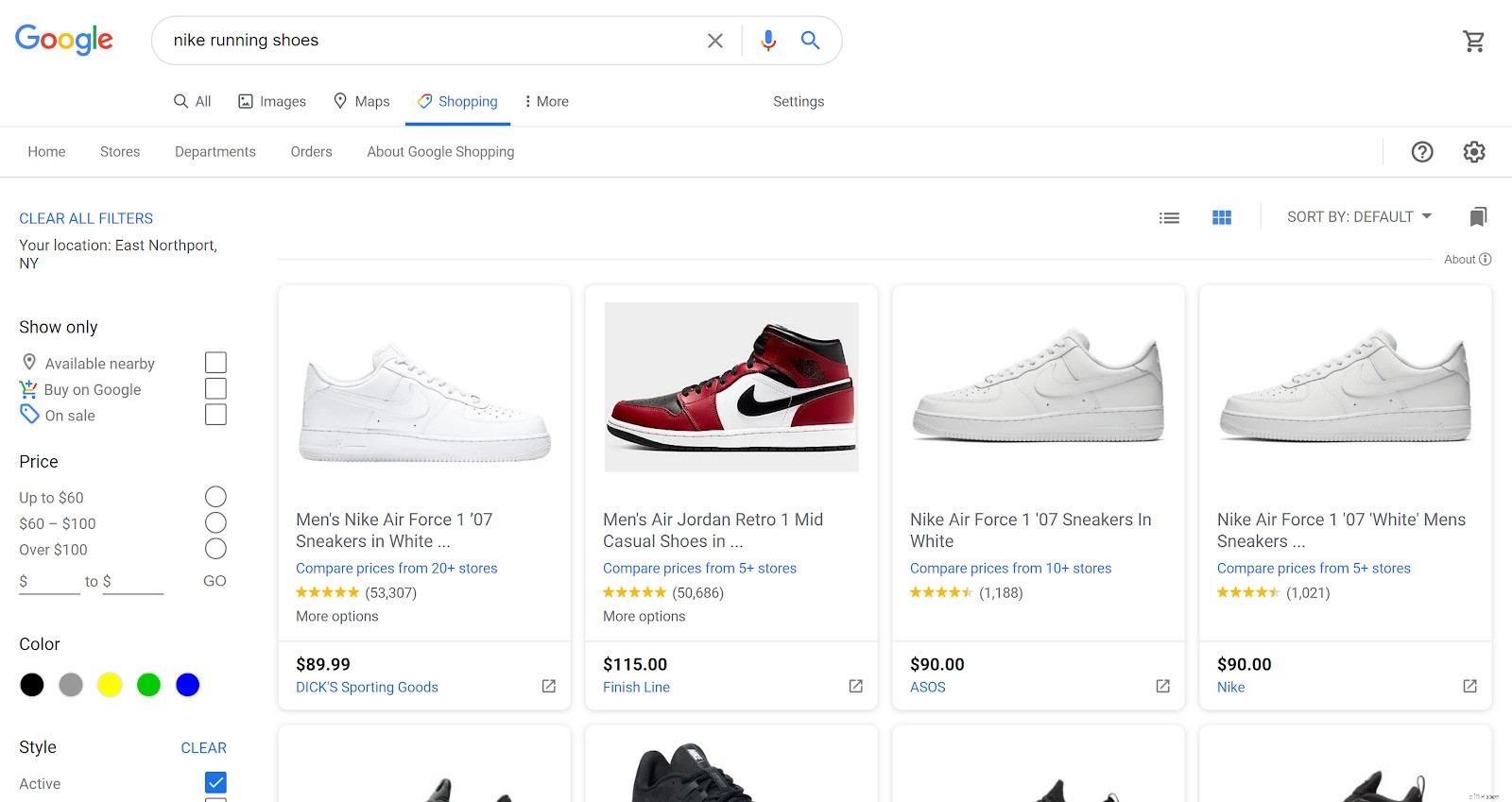Open More options for Air Jordan Retro
1512x802 pixels.
coord(644,616)
